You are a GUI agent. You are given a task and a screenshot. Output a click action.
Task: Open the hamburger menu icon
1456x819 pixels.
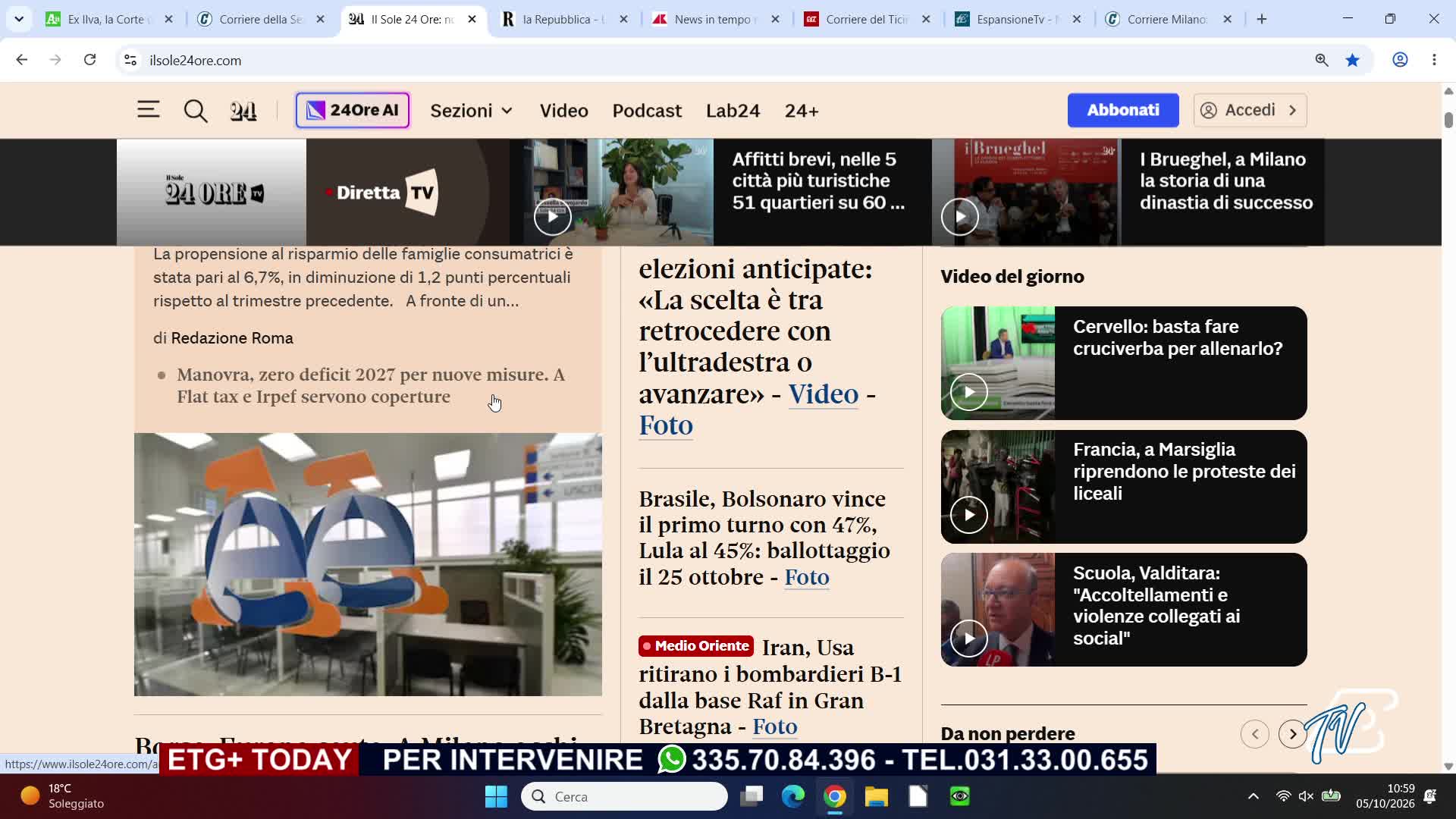pos(148,110)
